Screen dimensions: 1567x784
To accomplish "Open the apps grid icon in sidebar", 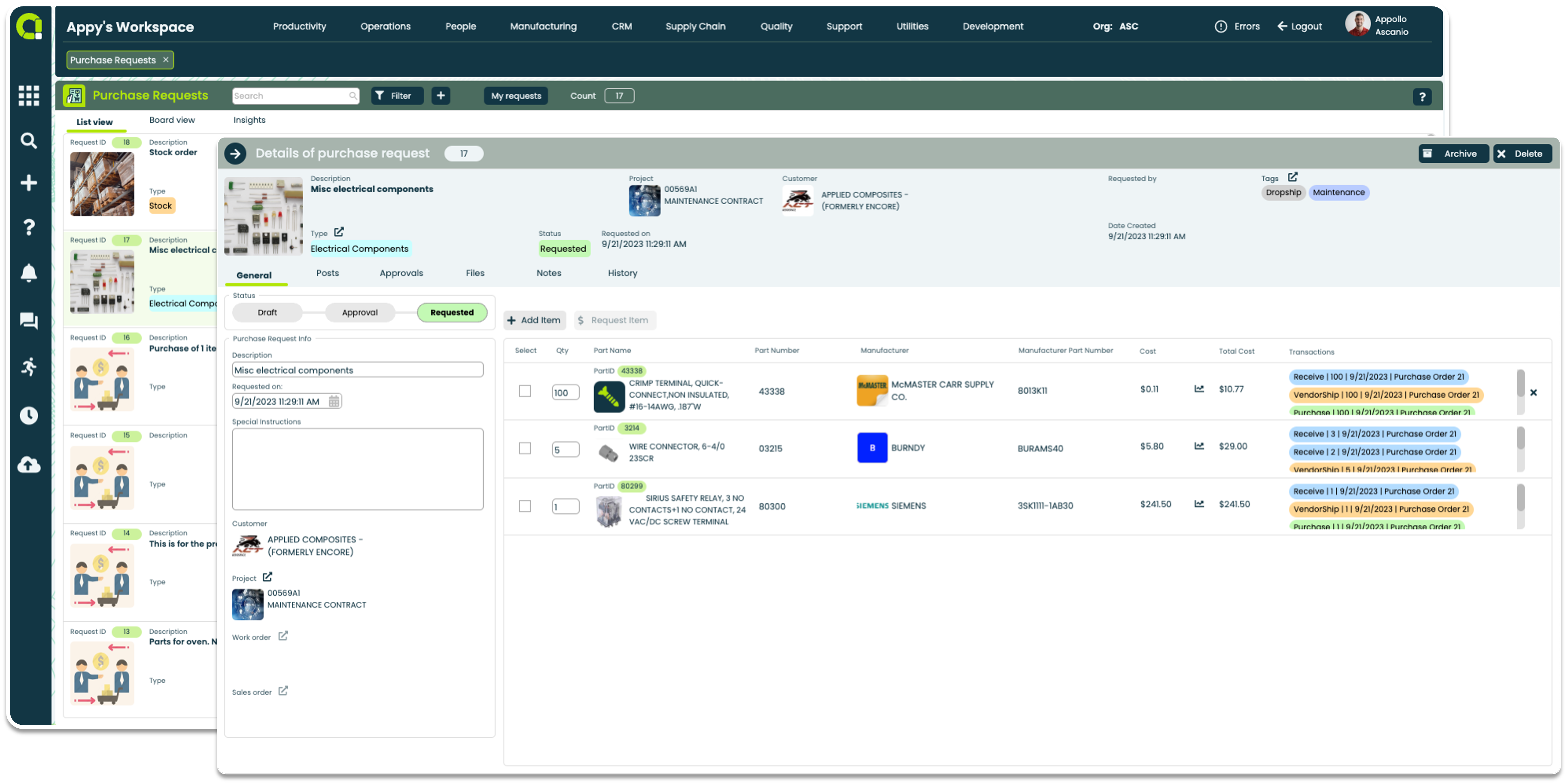I will pos(29,96).
